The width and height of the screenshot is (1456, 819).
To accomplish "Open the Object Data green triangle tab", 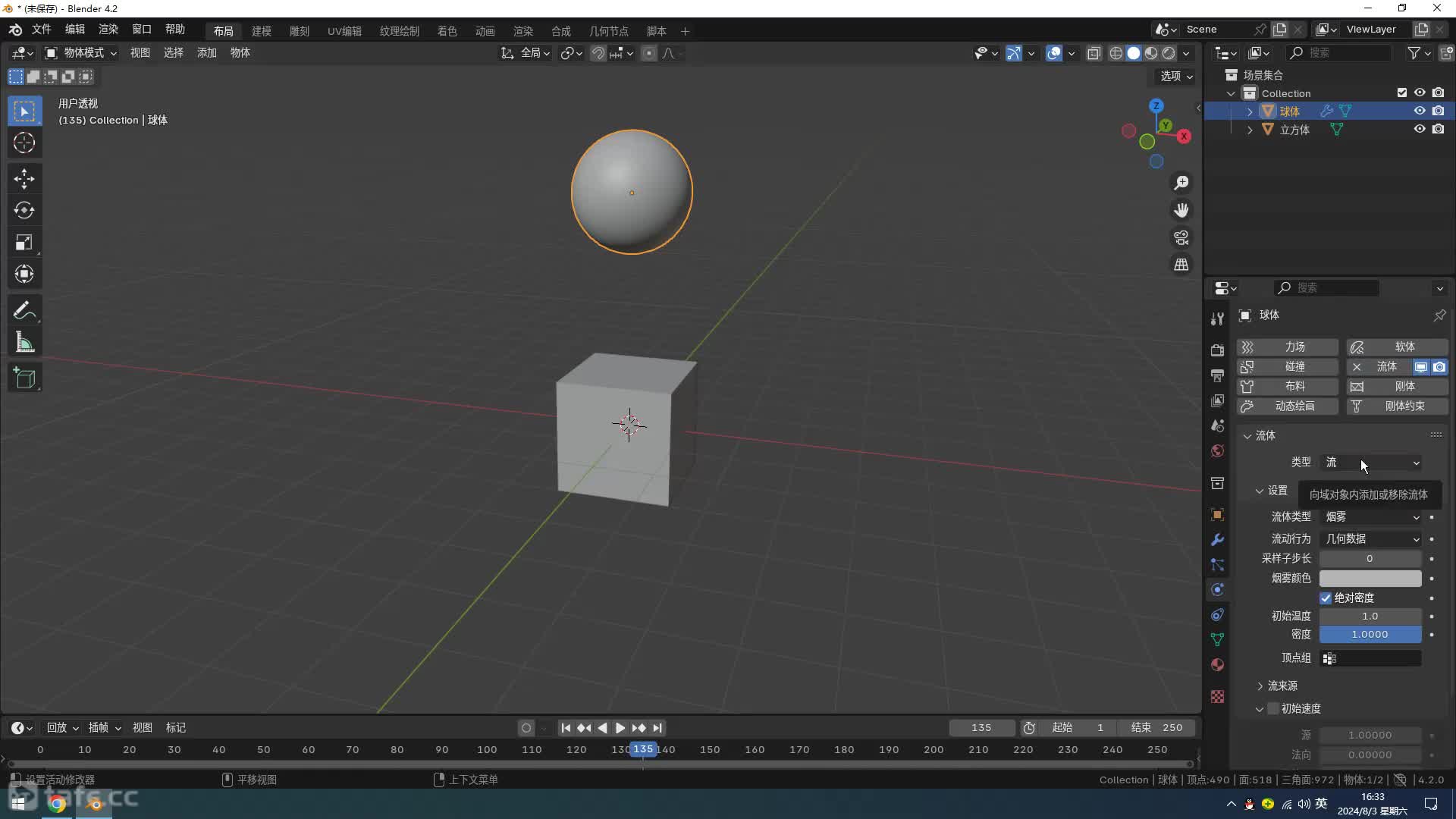I will coord(1217,640).
